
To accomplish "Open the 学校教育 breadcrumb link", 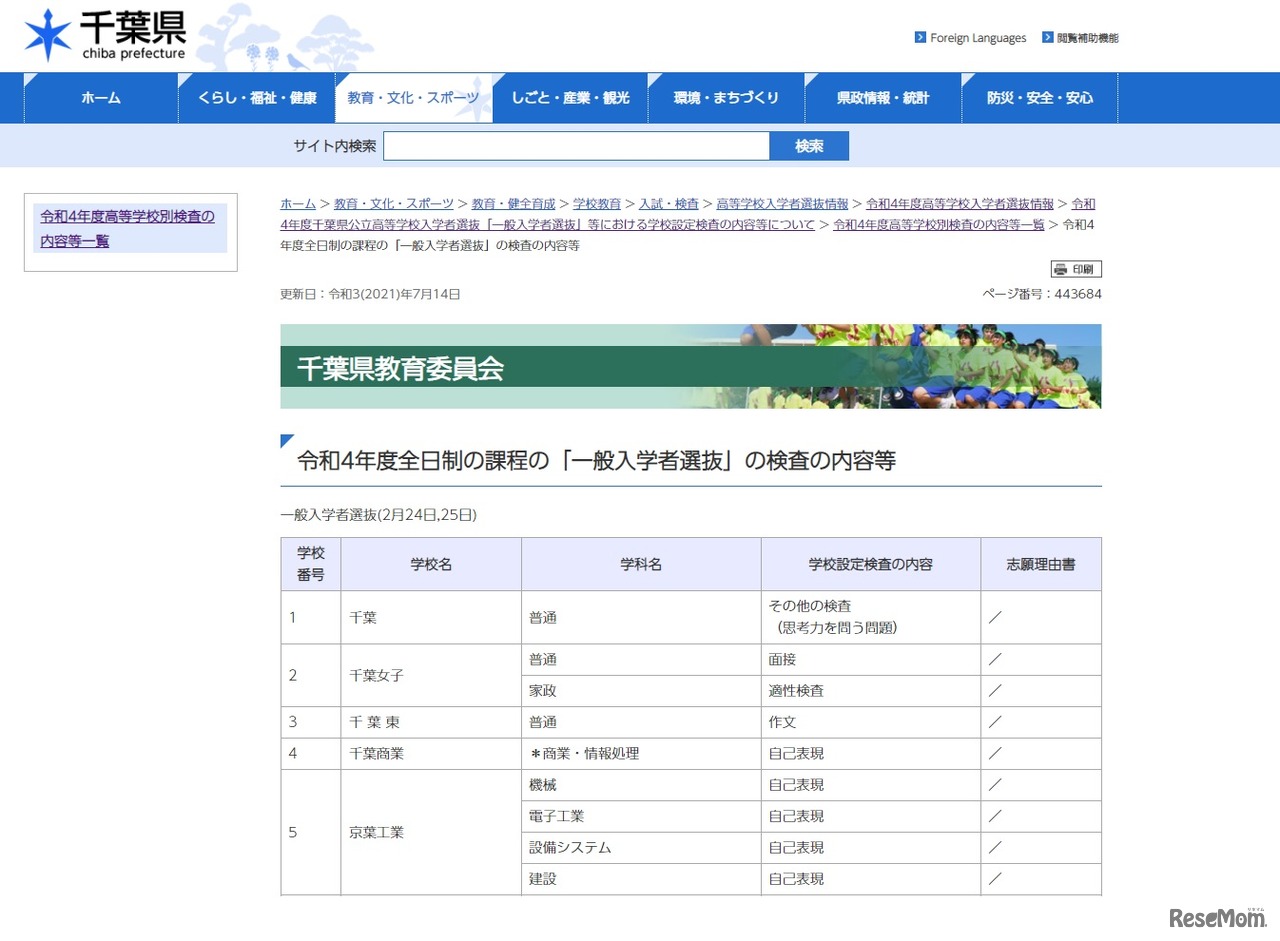I will coord(597,203).
